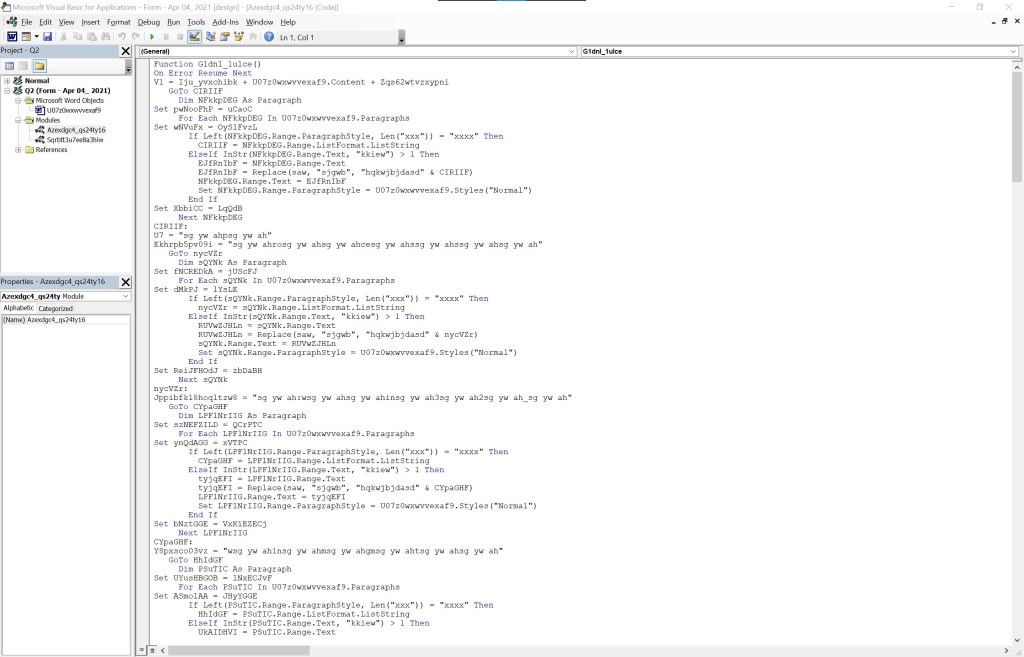
Task: Run the macro with the green Run button
Action: point(152,37)
